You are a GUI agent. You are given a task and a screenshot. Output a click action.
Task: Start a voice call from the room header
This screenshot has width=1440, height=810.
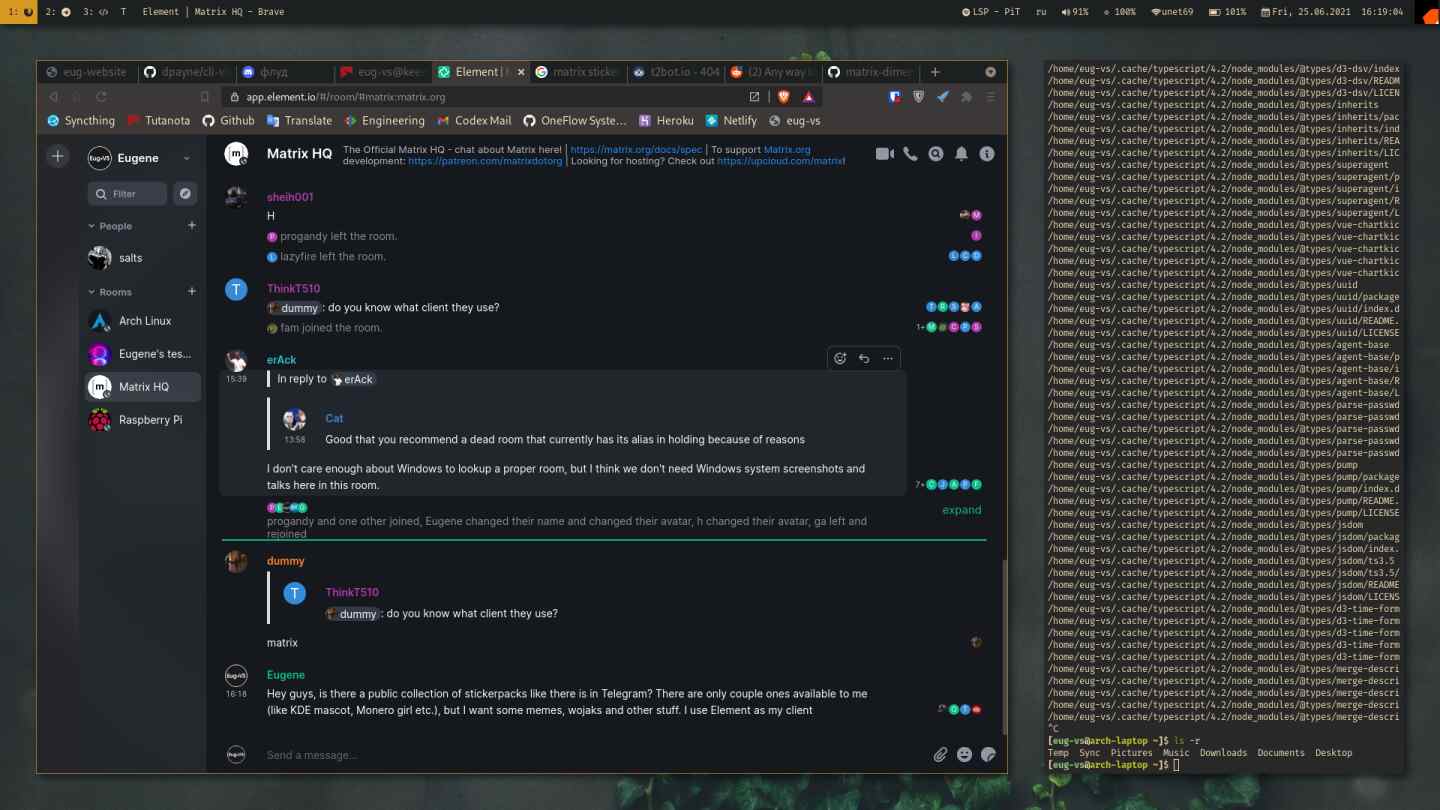point(908,153)
